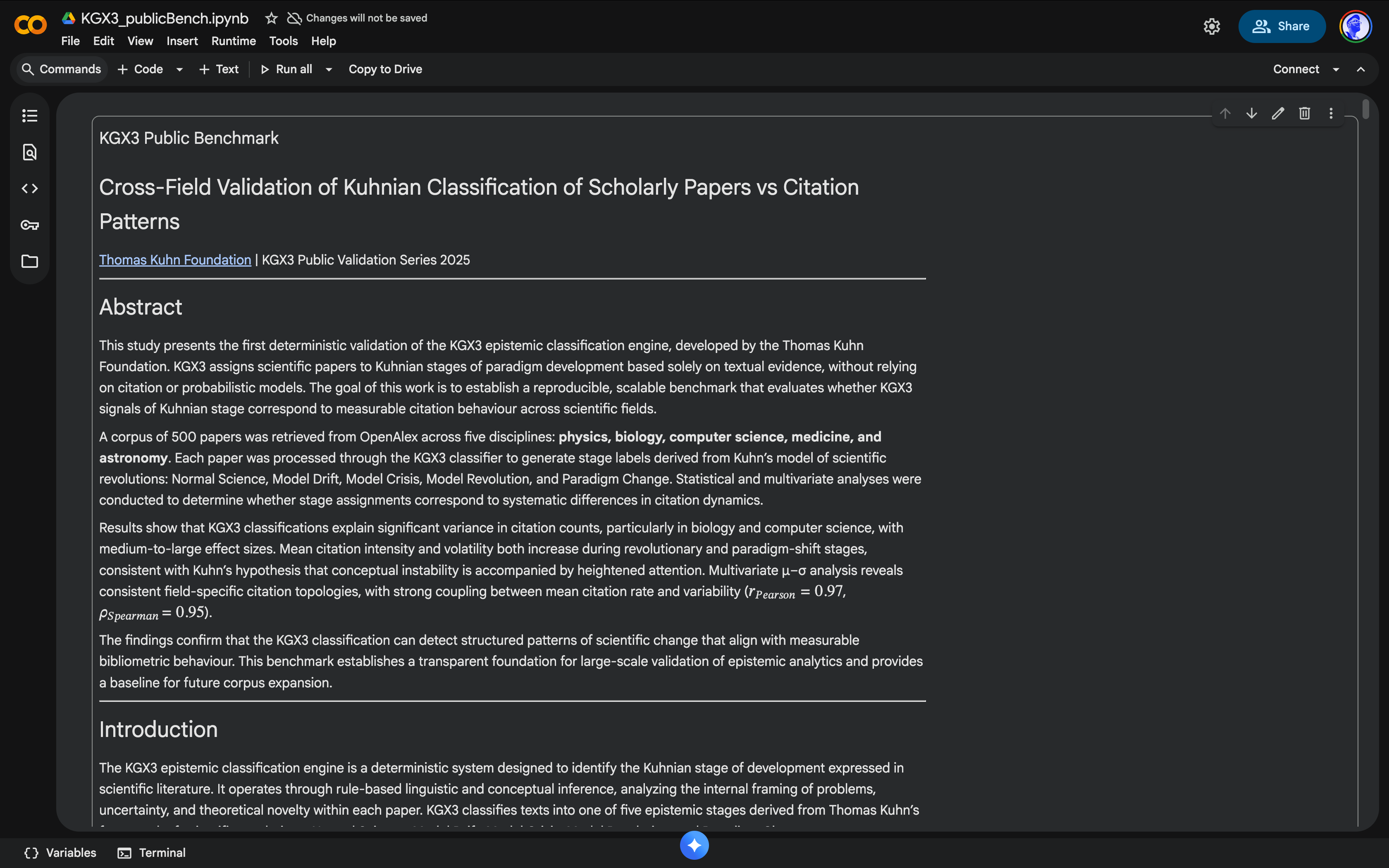Open the table of contents sidebar panel
The height and width of the screenshot is (868, 1389).
point(29,116)
